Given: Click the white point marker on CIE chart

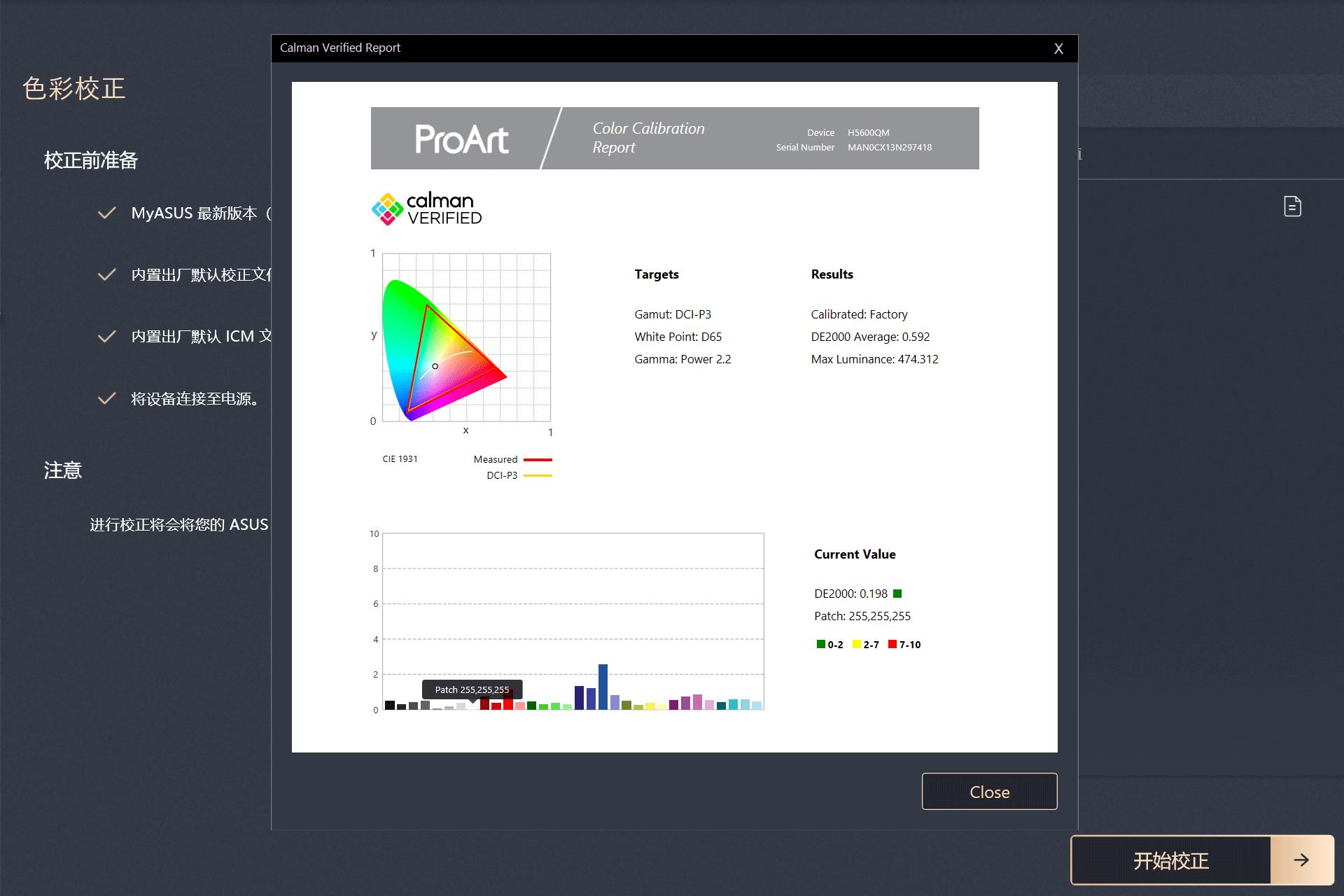Looking at the screenshot, I should [435, 366].
